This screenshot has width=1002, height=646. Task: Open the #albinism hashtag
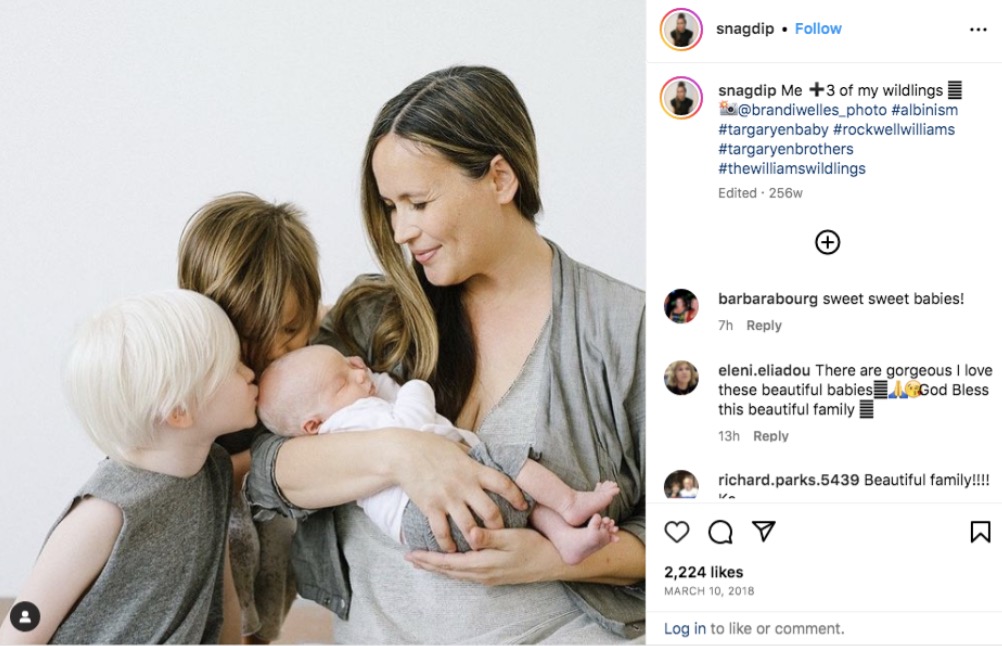click(x=924, y=110)
